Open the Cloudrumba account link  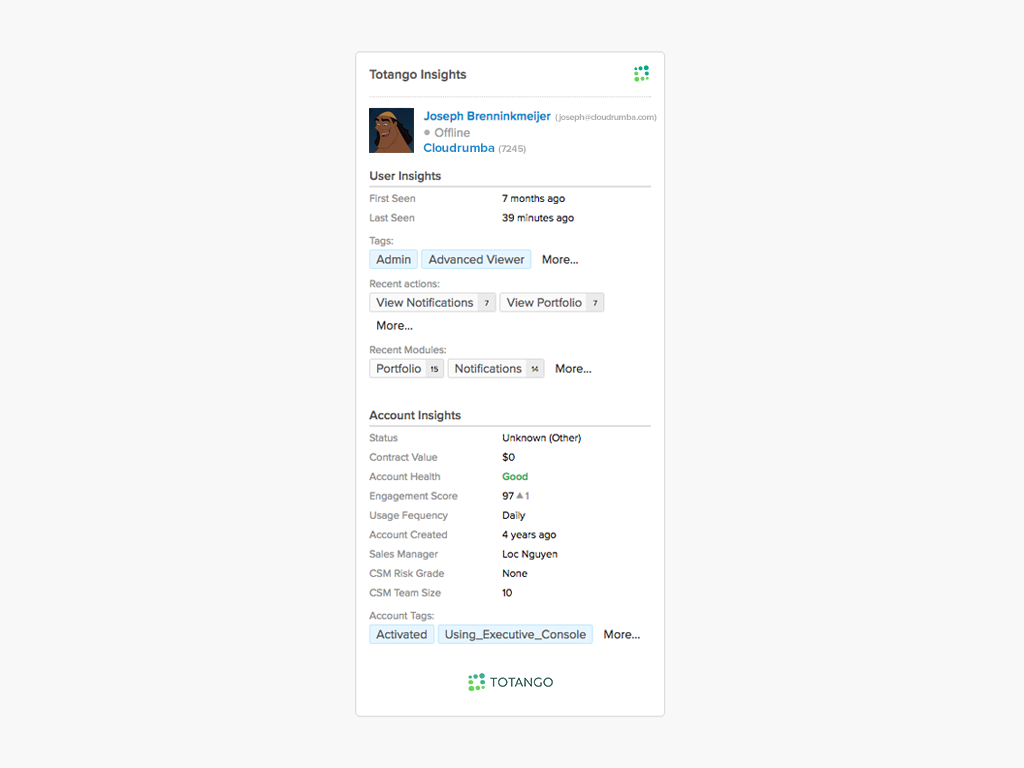(x=458, y=148)
